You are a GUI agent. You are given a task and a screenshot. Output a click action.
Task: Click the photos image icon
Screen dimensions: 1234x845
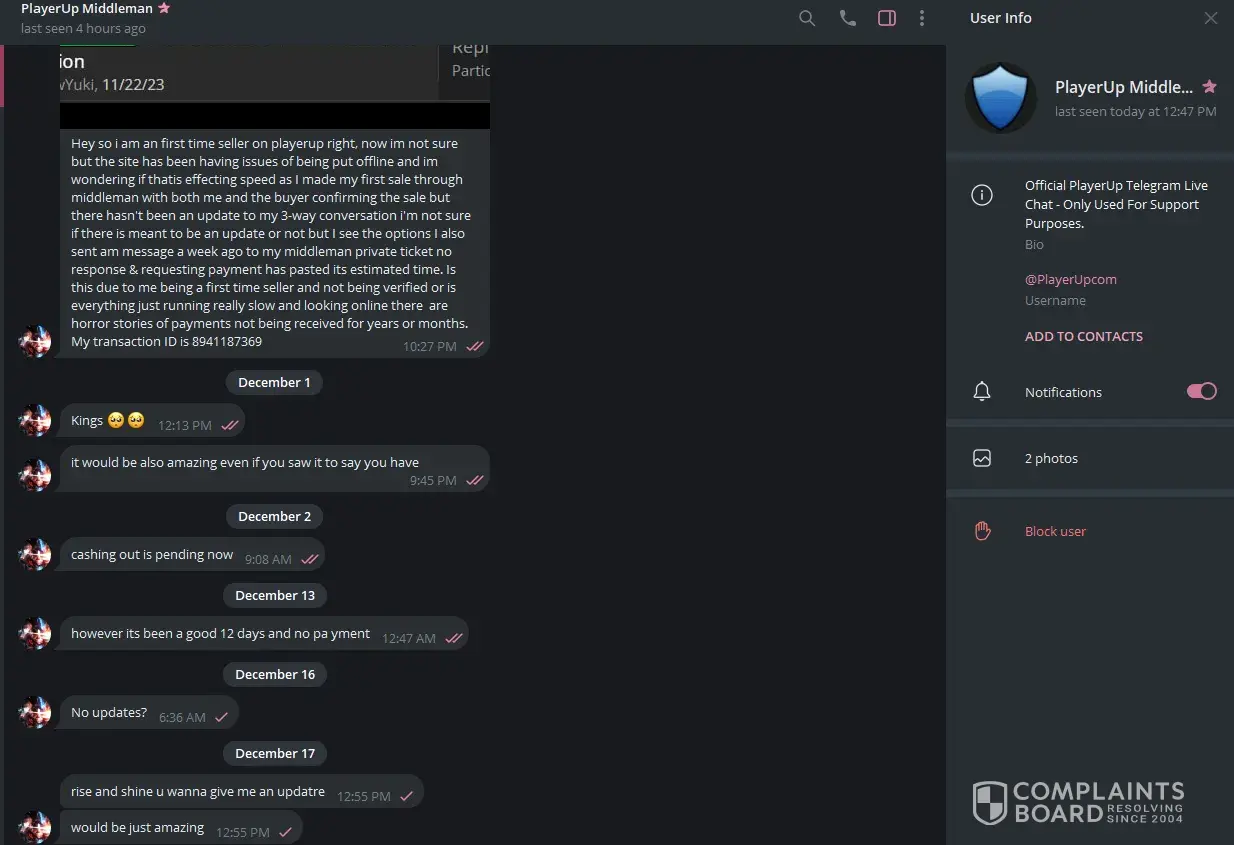point(982,458)
